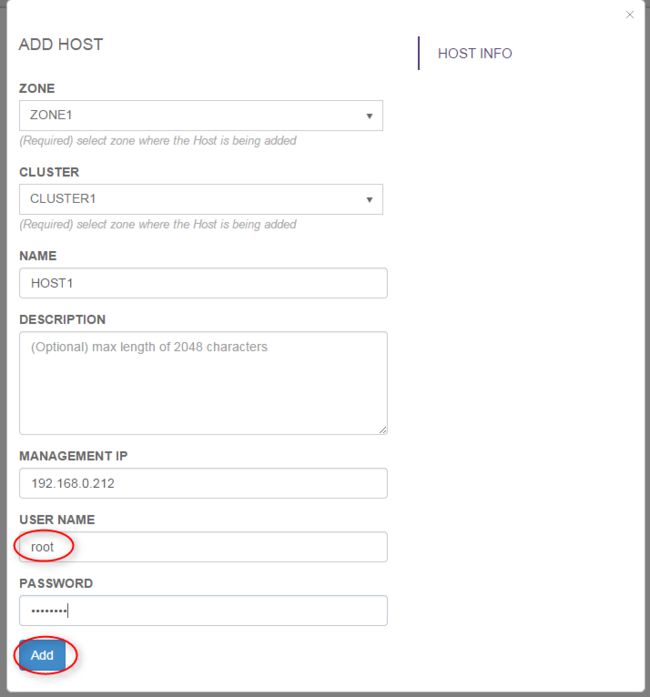Select the MANAGEMENT IP field with 192.168.0.212

click(203, 483)
